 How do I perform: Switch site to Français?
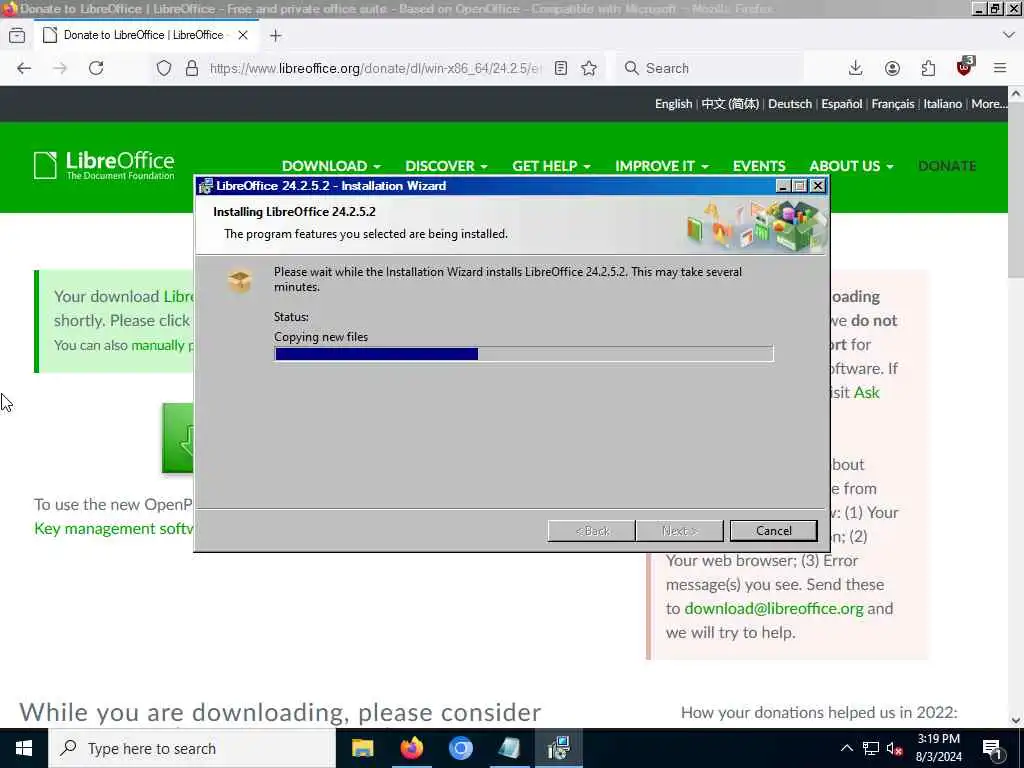coord(893,104)
